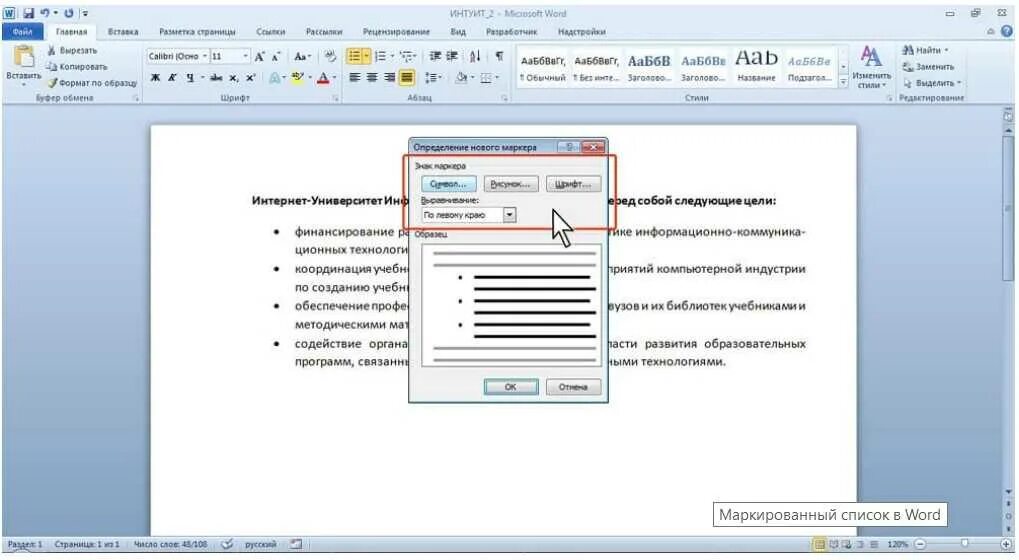The width and height of the screenshot is (1019, 560).
Task: Click the zoom in plus button
Action: pos(1007,544)
